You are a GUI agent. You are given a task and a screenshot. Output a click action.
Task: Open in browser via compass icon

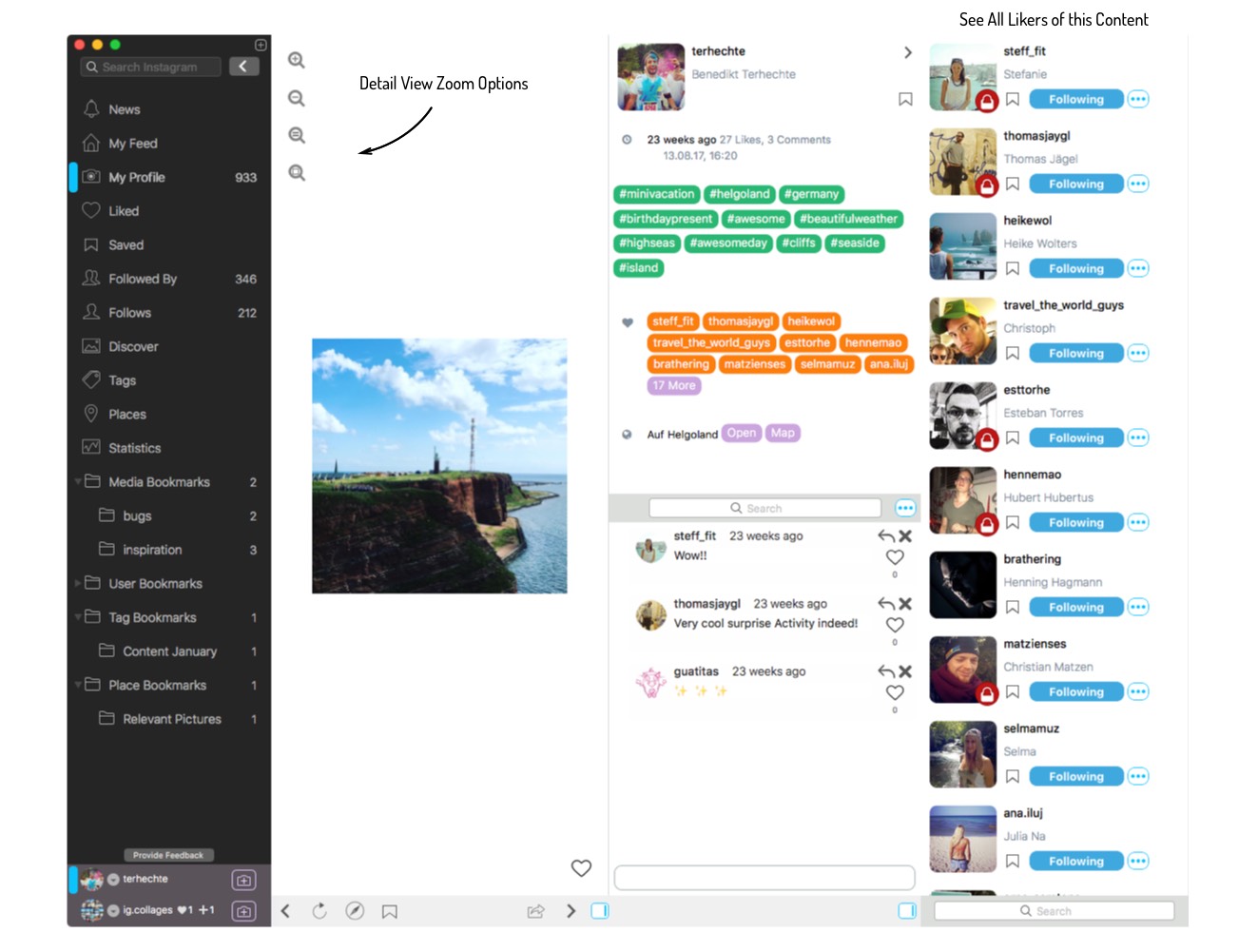pos(355,911)
